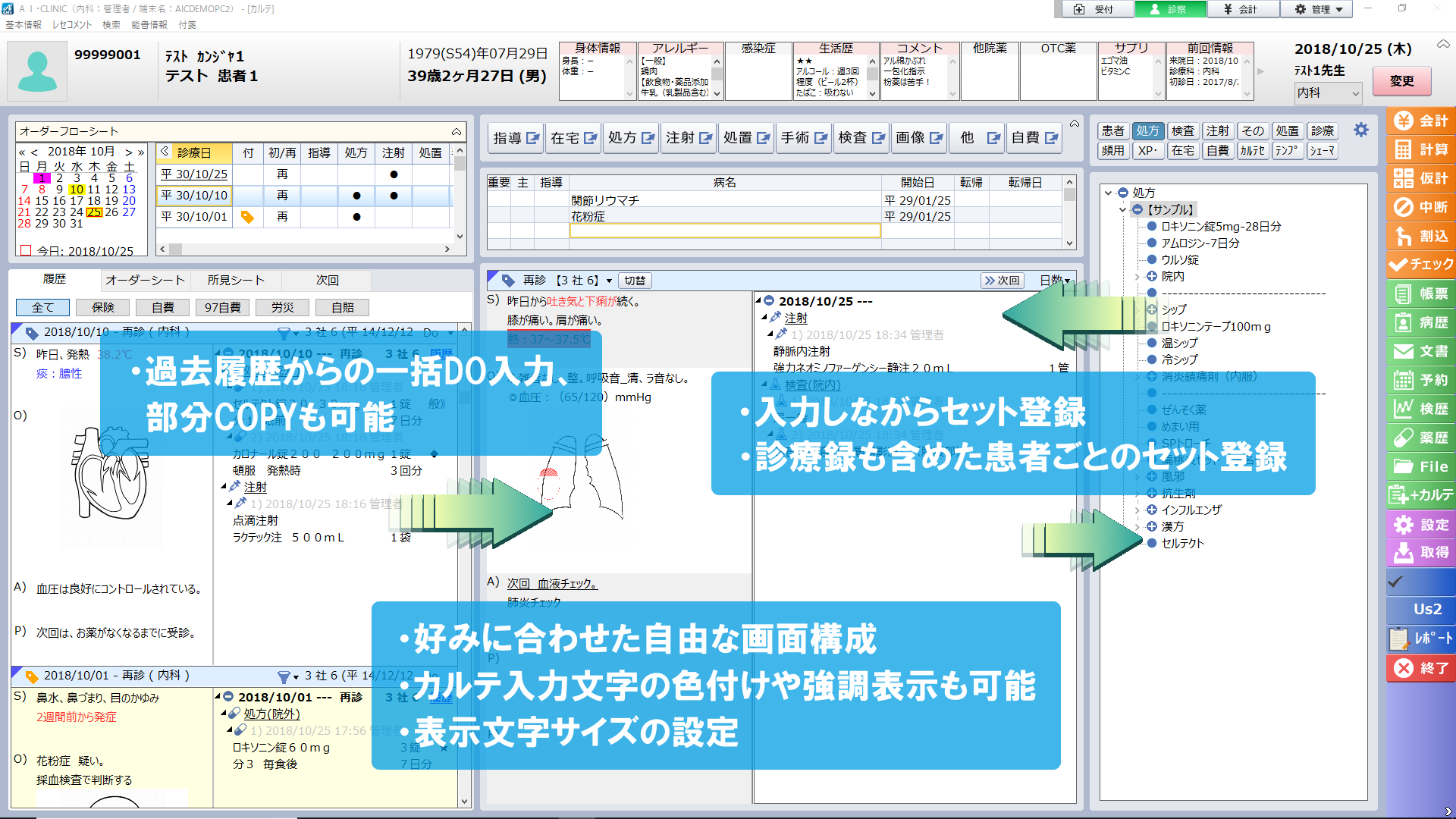This screenshot has width=1456, height=819.
Task: Go to next month in the calendar
Action: (129, 152)
